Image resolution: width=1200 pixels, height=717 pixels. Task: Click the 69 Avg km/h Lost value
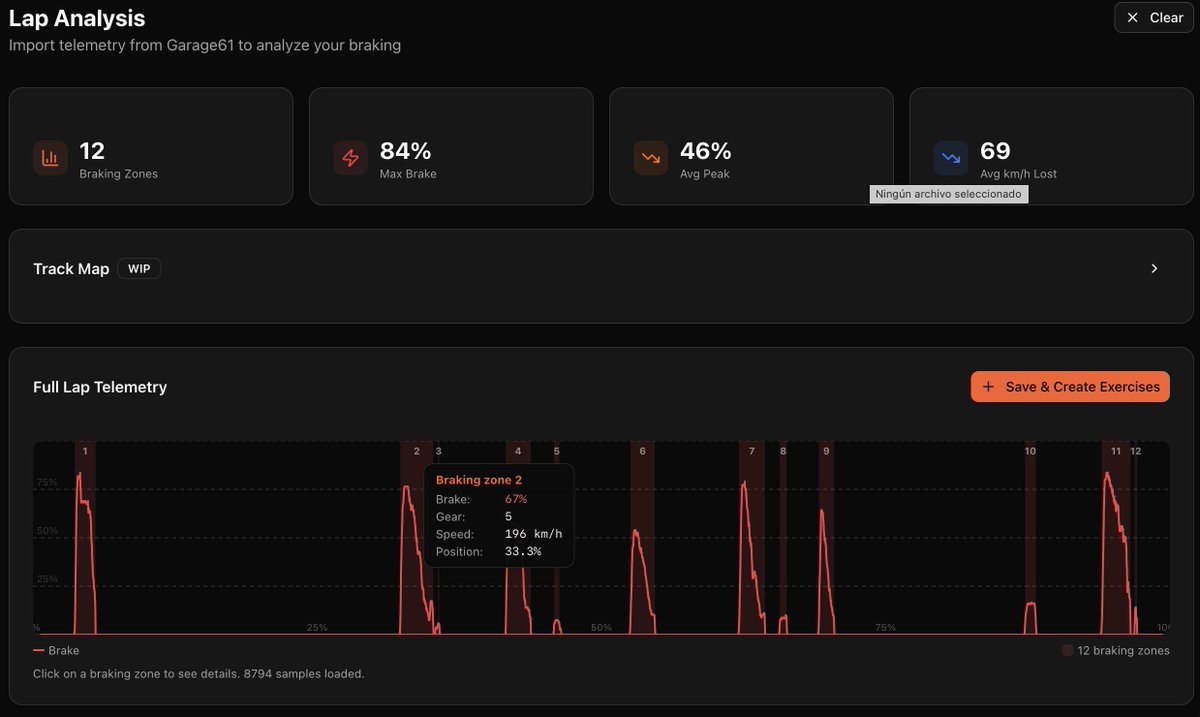pos(995,151)
